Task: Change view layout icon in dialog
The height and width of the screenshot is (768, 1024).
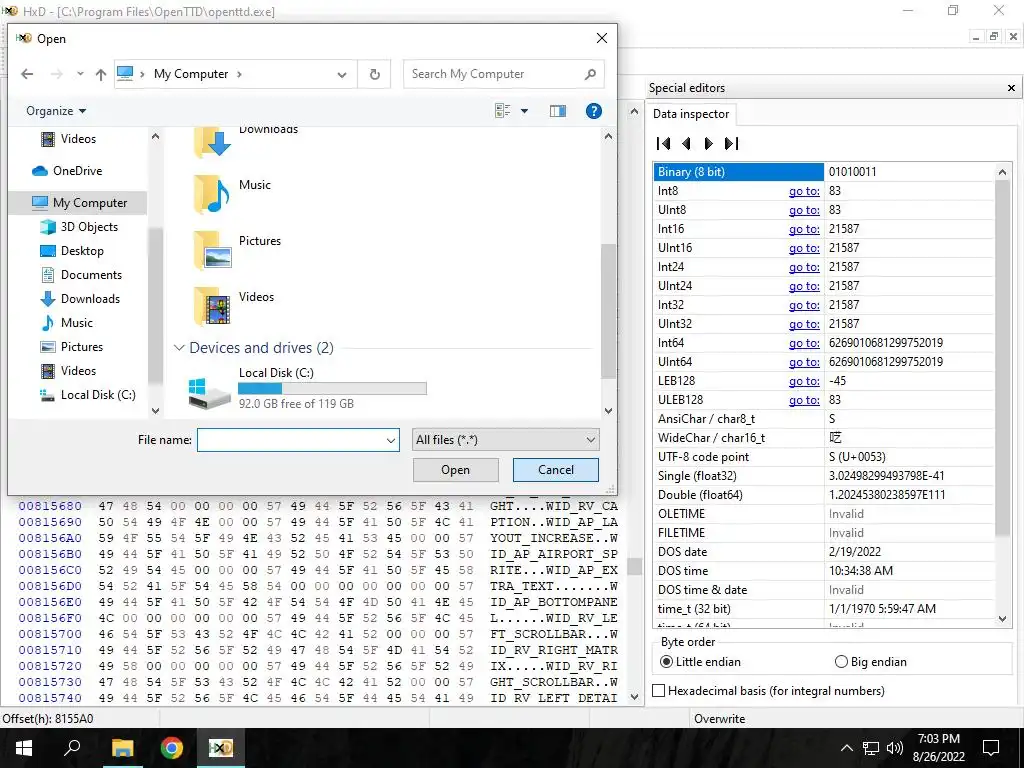Action: 502,111
